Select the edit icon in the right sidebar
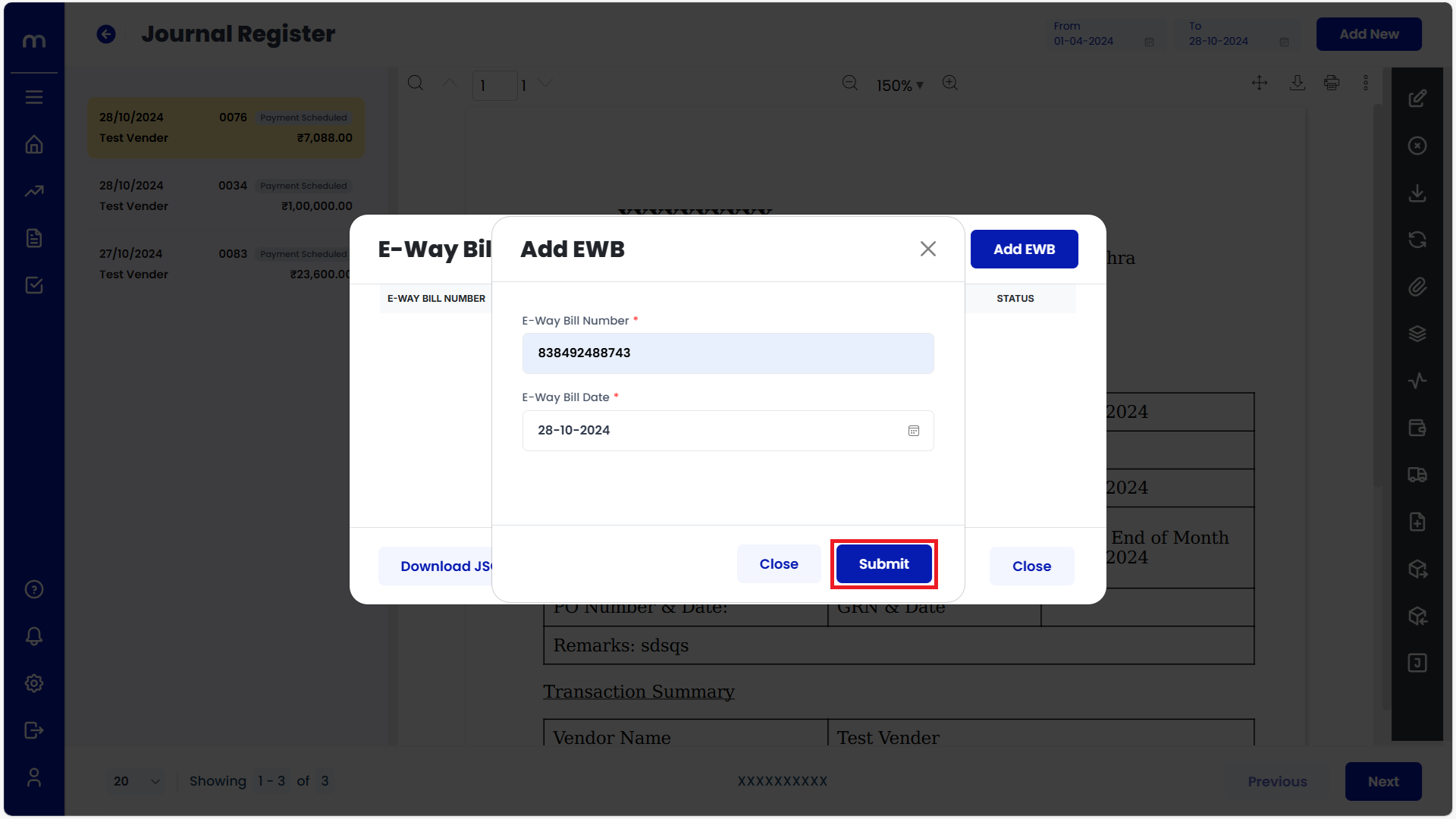Image resolution: width=1456 pixels, height=819 pixels. (1417, 98)
